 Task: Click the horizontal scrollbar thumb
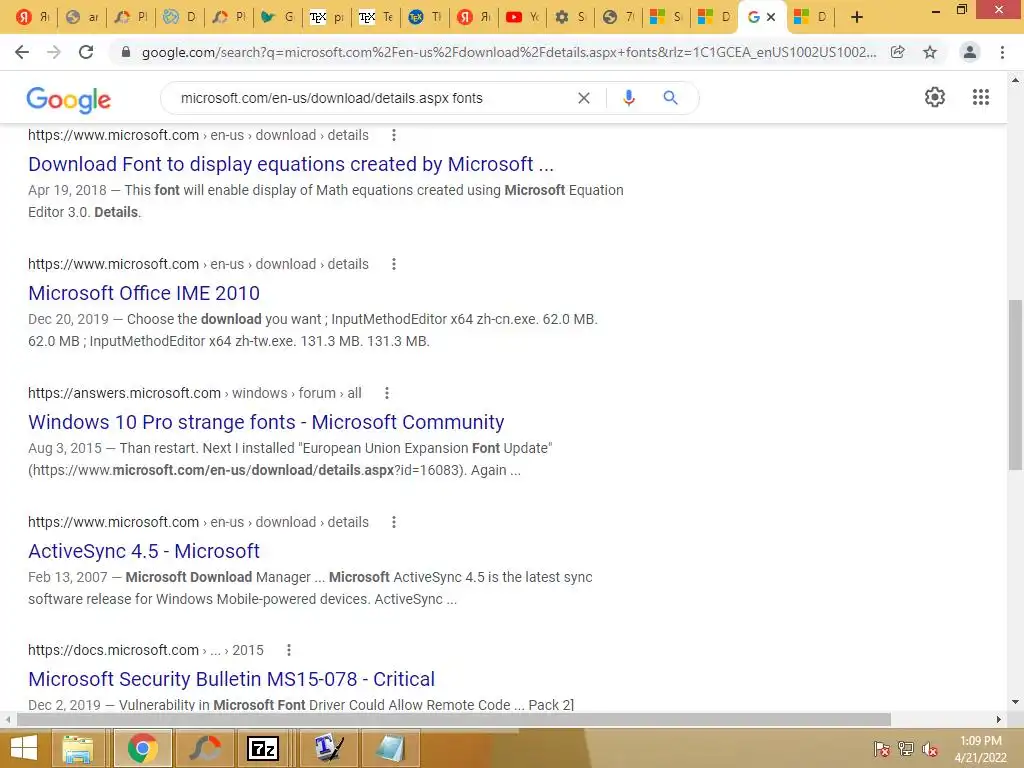(454, 720)
